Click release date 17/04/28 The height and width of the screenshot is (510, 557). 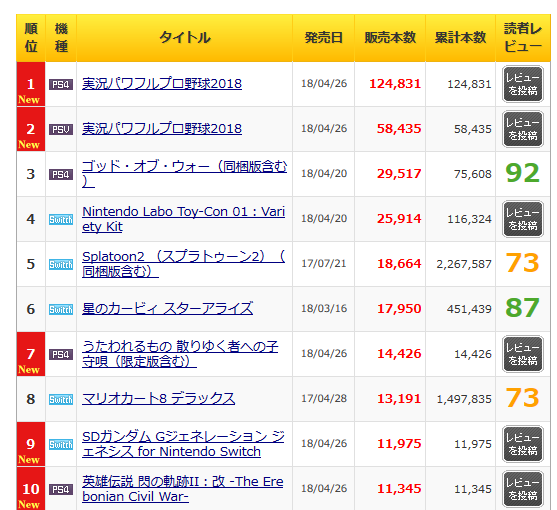(x=324, y=398)
